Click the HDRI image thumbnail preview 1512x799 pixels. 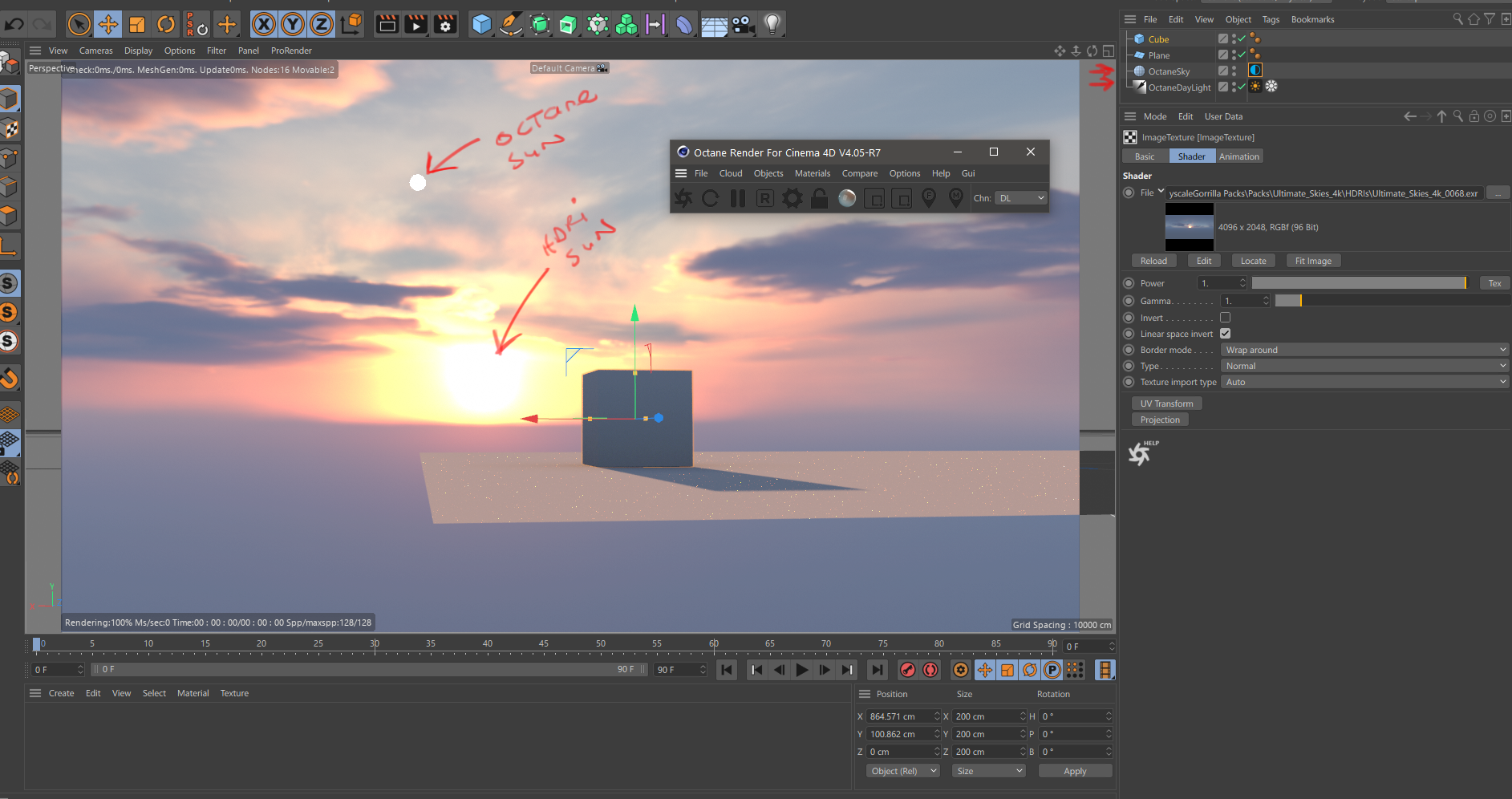[x=1189, y=226]
